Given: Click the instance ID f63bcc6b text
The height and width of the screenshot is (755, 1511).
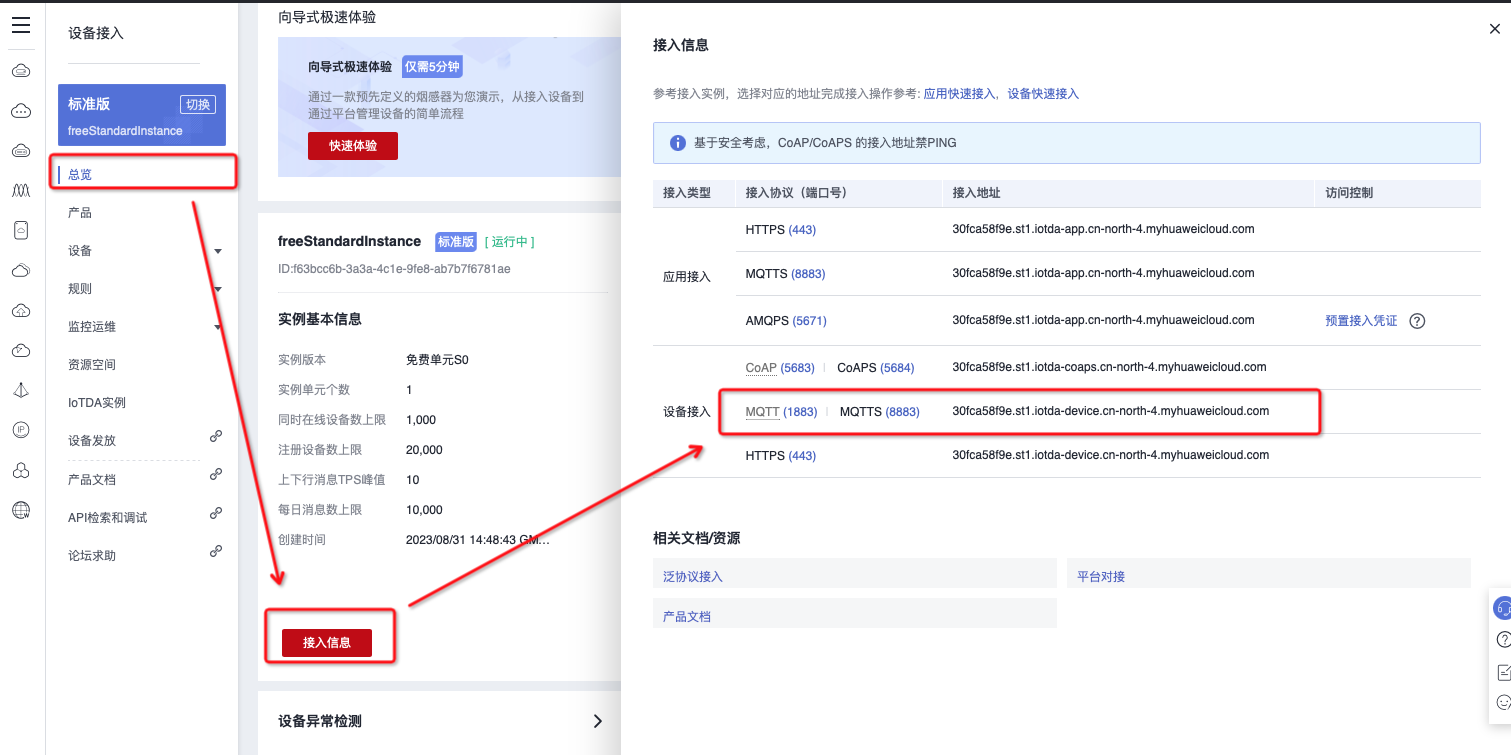Looking at the screenshot, I should 394,269.
